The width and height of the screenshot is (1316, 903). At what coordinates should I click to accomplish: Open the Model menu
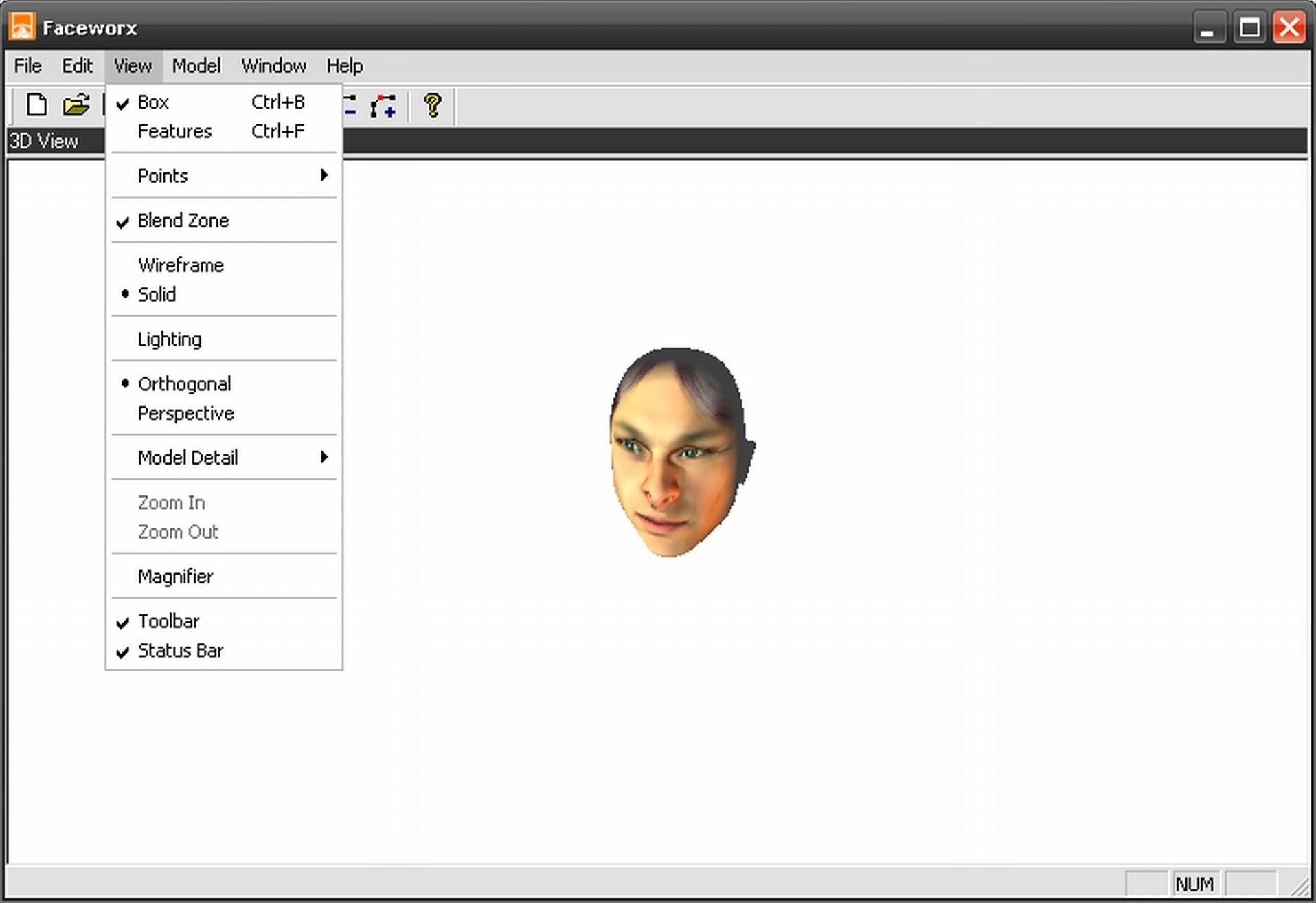(x=196, y=65)
